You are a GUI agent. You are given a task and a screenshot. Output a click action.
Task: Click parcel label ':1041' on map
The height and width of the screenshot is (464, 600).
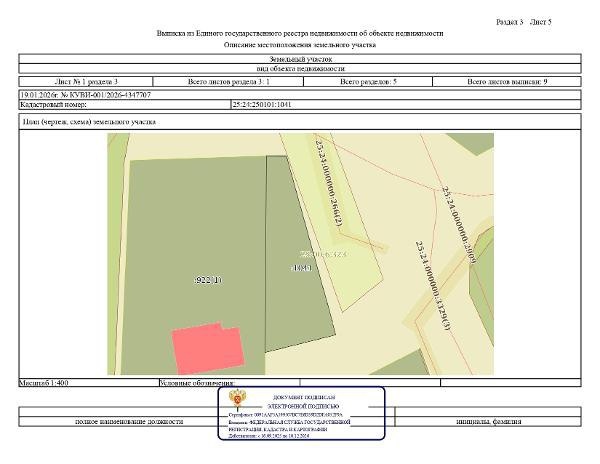tap(302, 268)
